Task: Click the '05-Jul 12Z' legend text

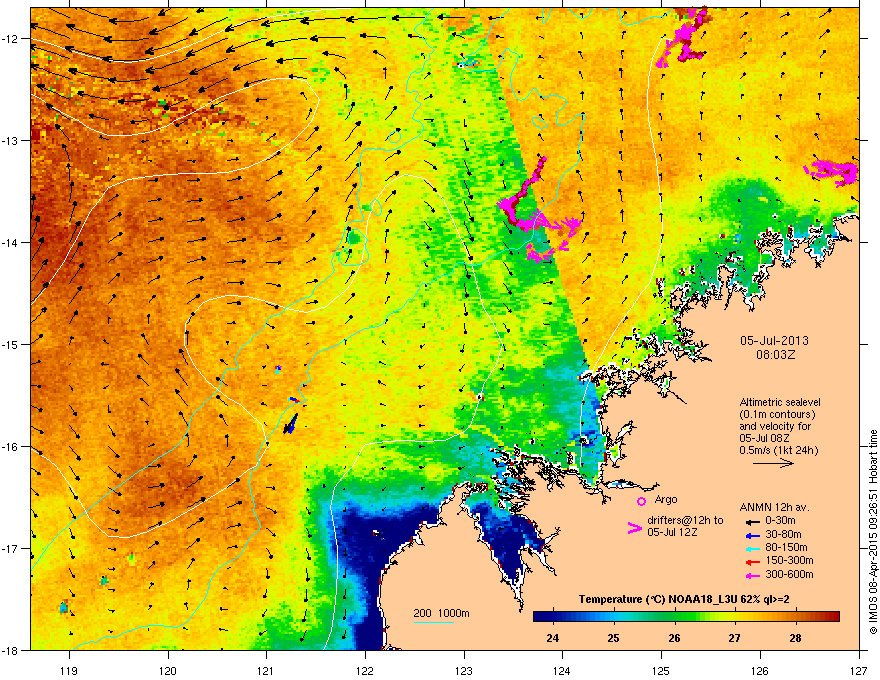Action: click(x=672, y=532)
